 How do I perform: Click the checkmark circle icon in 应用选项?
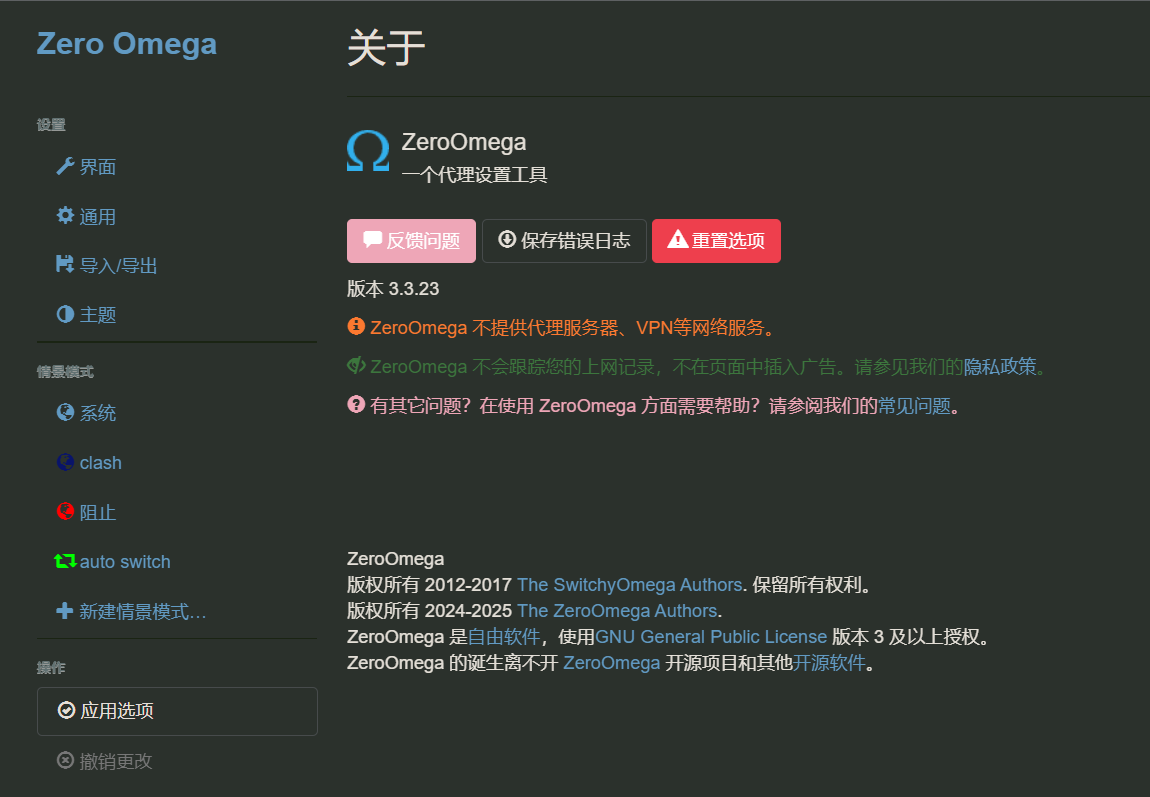[x=66, y=710]
